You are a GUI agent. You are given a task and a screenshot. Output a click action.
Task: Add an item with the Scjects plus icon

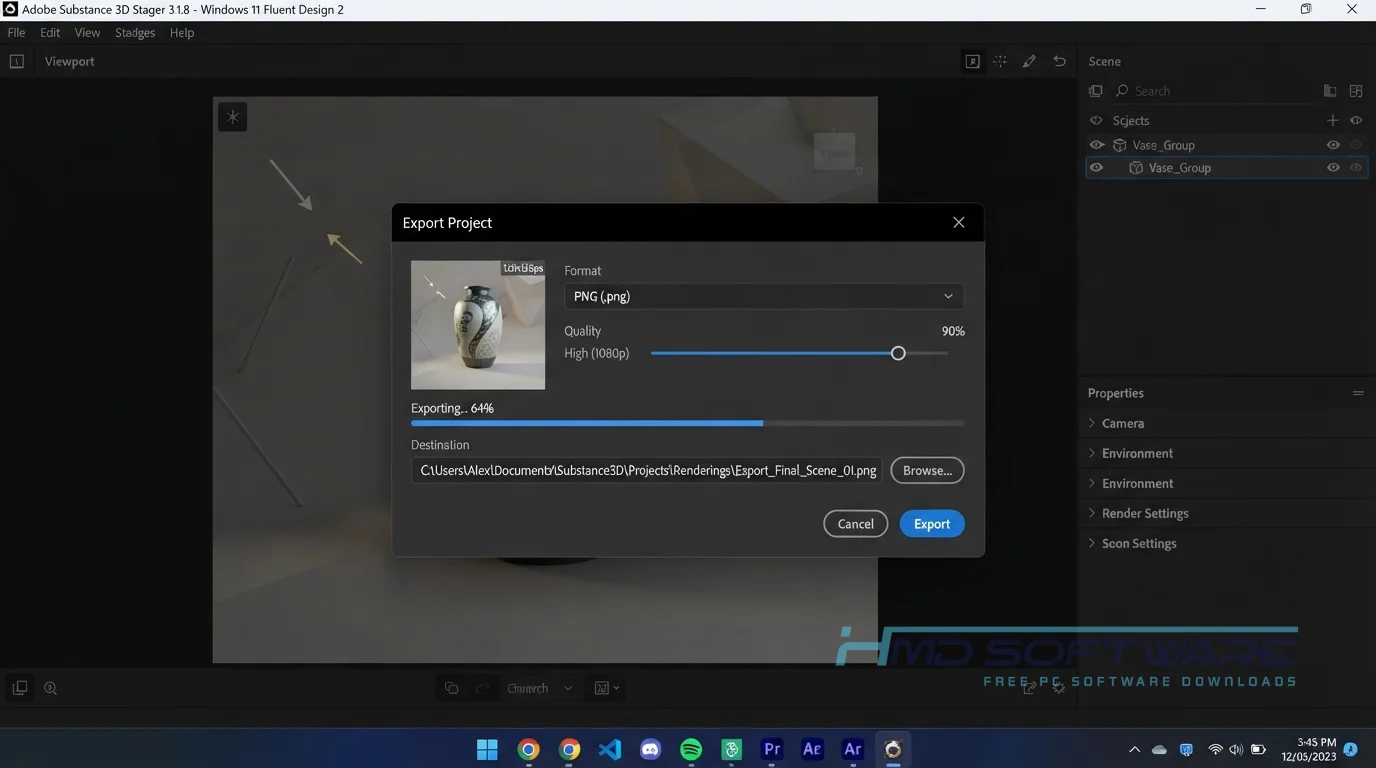click(x=1332, y=120)
